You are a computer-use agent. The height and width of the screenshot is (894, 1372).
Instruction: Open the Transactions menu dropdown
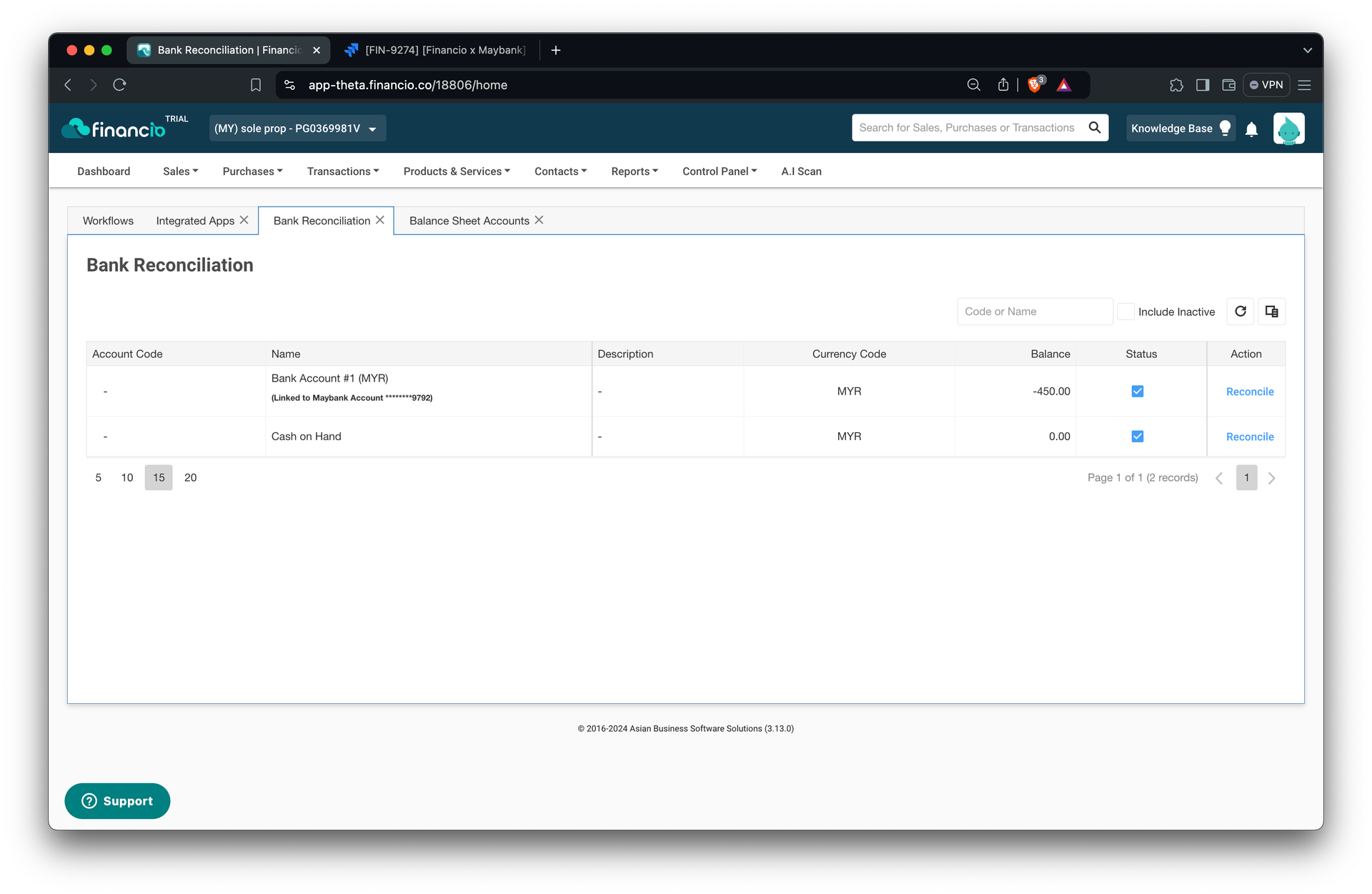tap(343, 172)
